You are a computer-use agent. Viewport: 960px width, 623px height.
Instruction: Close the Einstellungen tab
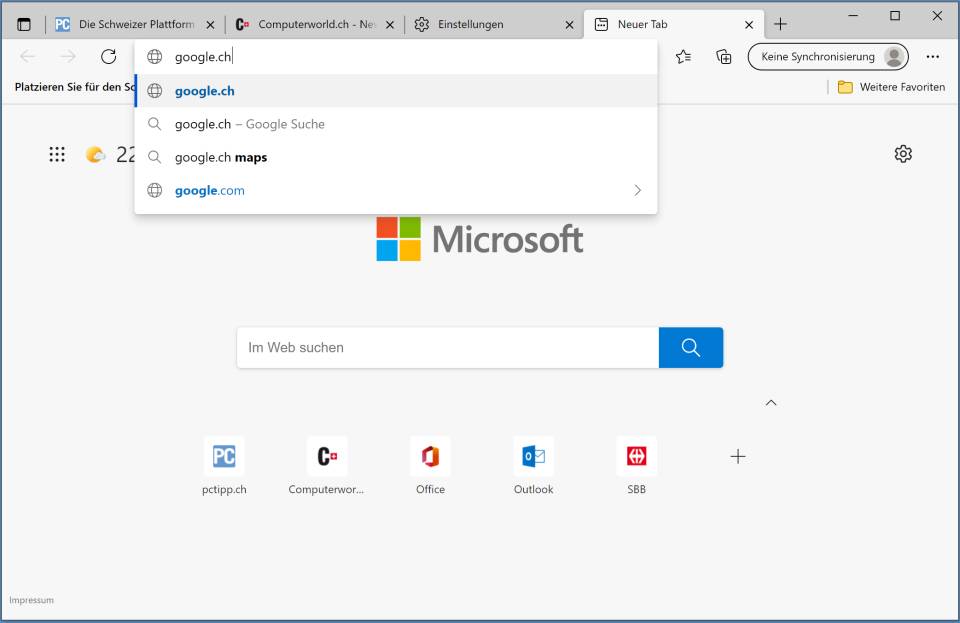(x=569, y=25)
